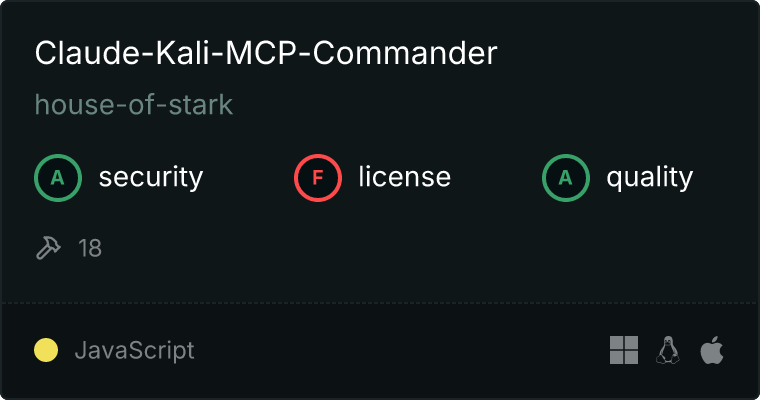Click the green A security grade badge
Screen dimensions: 760x400
coord(58,178)
